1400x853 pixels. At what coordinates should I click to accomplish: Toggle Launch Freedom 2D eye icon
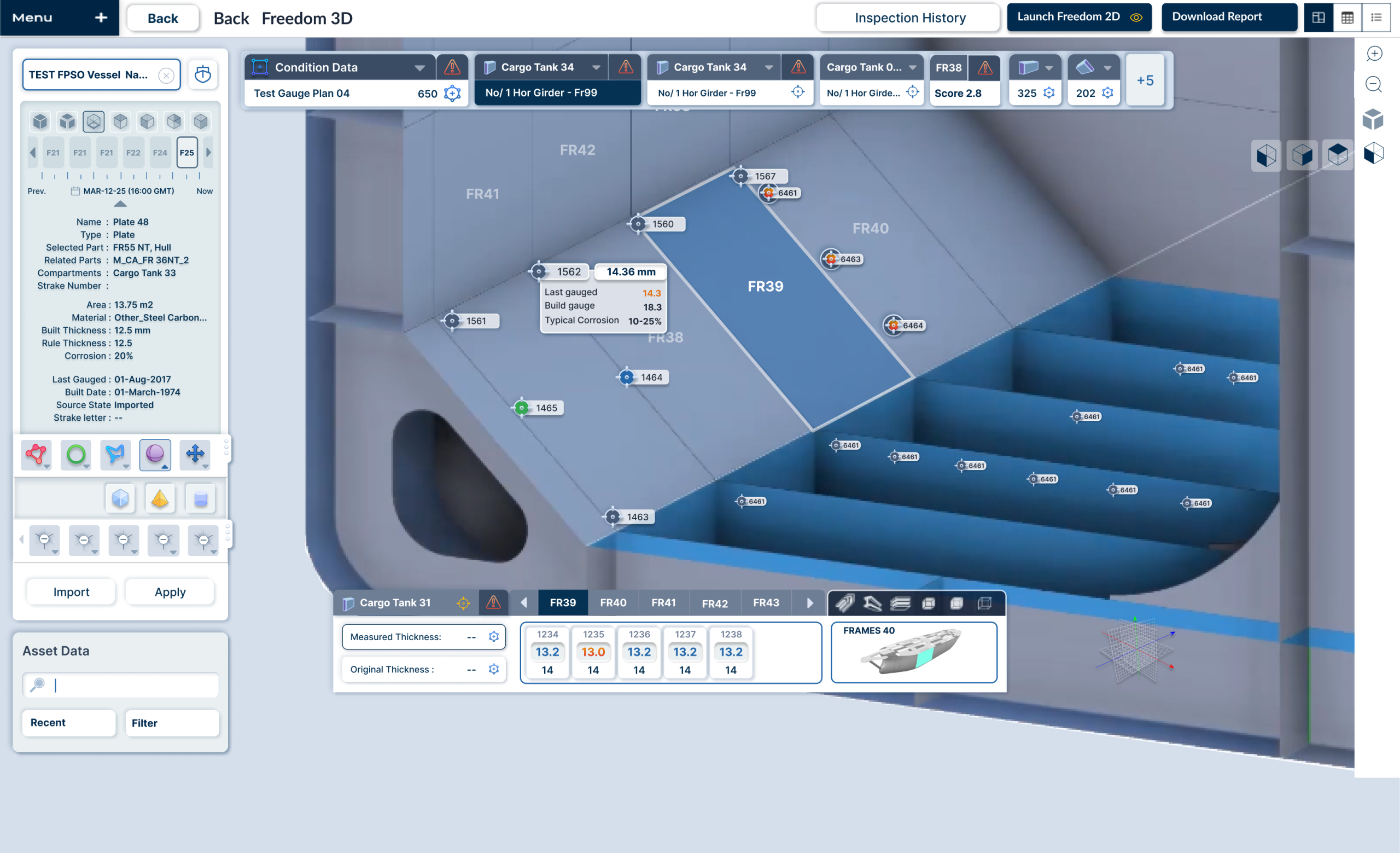pyautogui.click(x=1136, y=17)
